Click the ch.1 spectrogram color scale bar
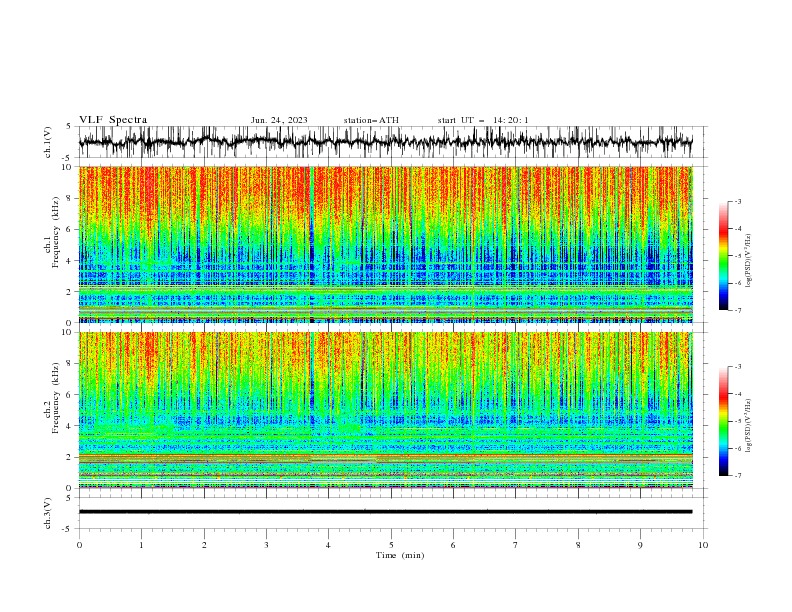 coord(723,256)
